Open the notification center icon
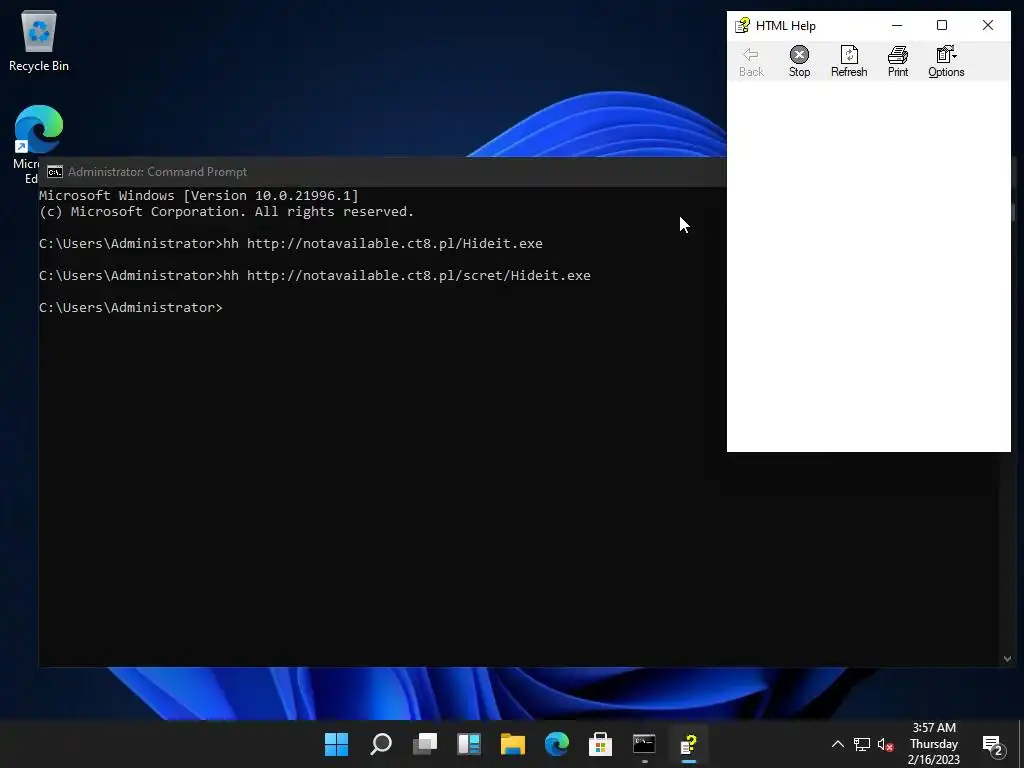1024x768 pixels. click(x=993, y=744)
